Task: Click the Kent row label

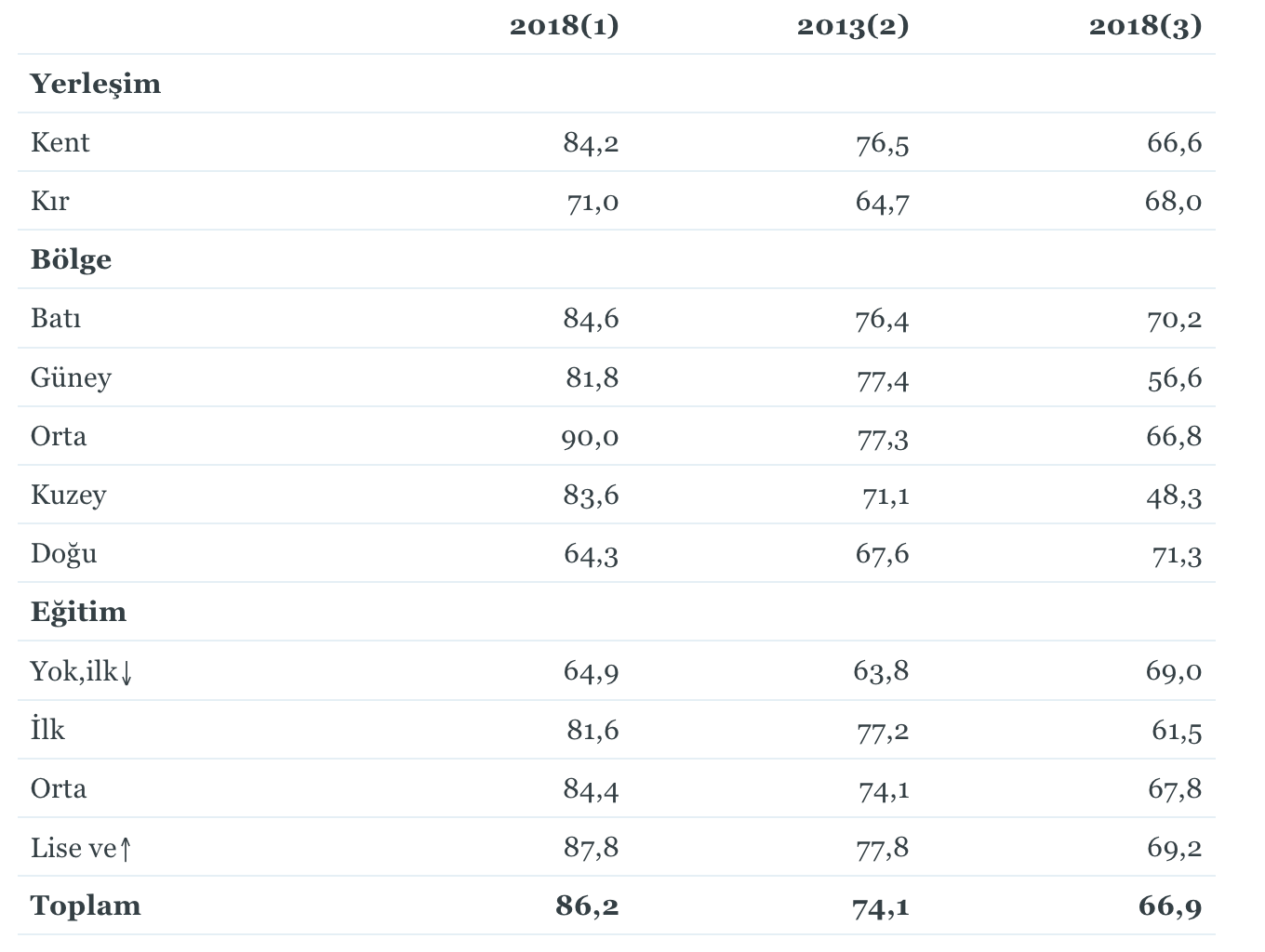Action: tap(60, 142)
